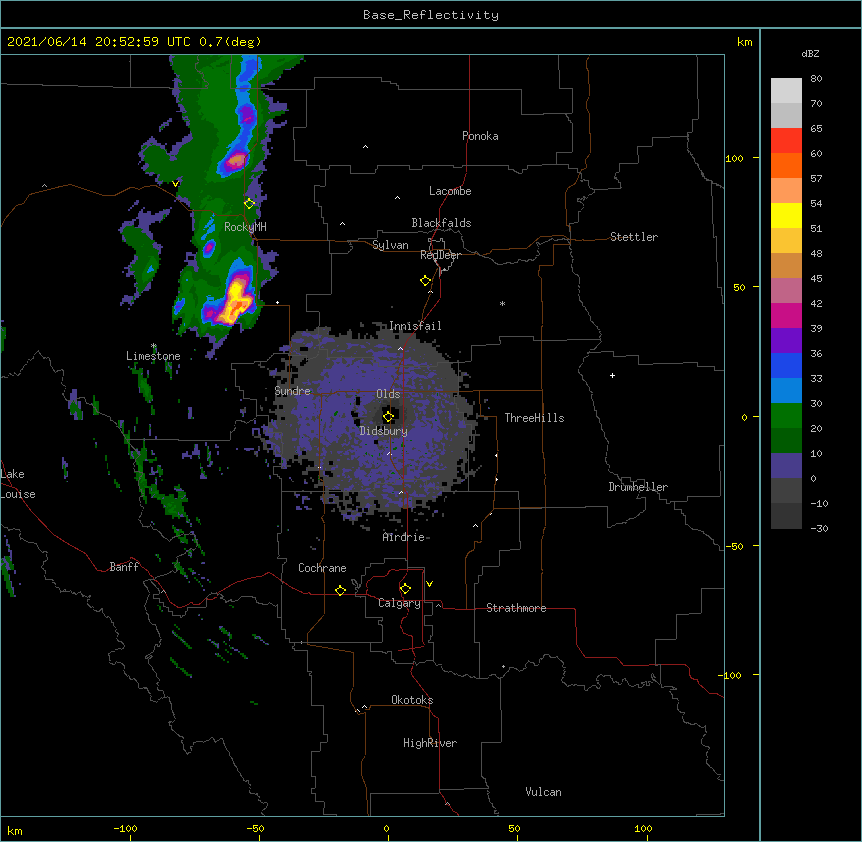Click the Blackfalds label
This screenshot has width=862, height=842.
(441, 223)
